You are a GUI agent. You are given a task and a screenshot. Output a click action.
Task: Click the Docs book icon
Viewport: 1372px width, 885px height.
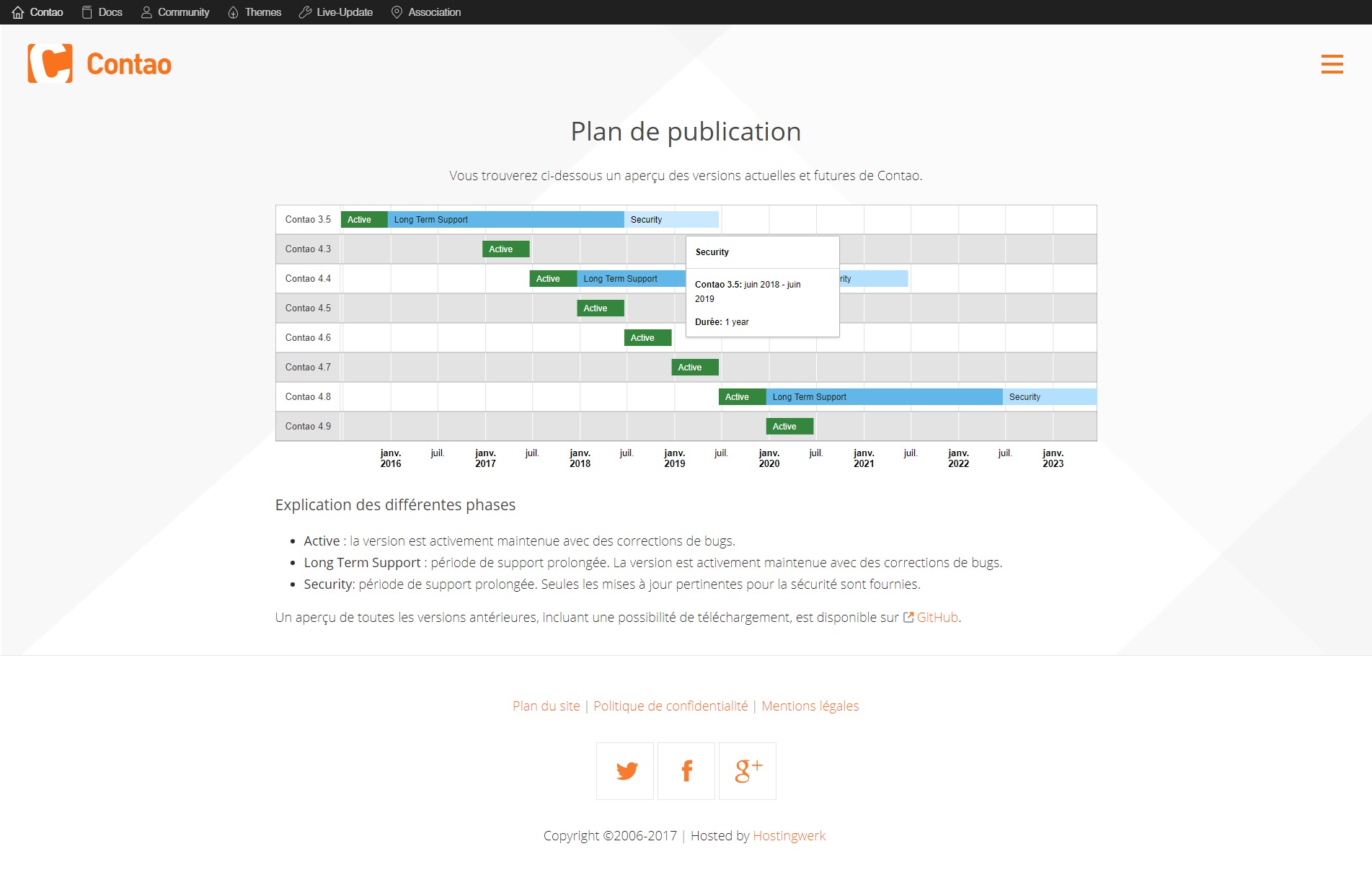point(87,12)
